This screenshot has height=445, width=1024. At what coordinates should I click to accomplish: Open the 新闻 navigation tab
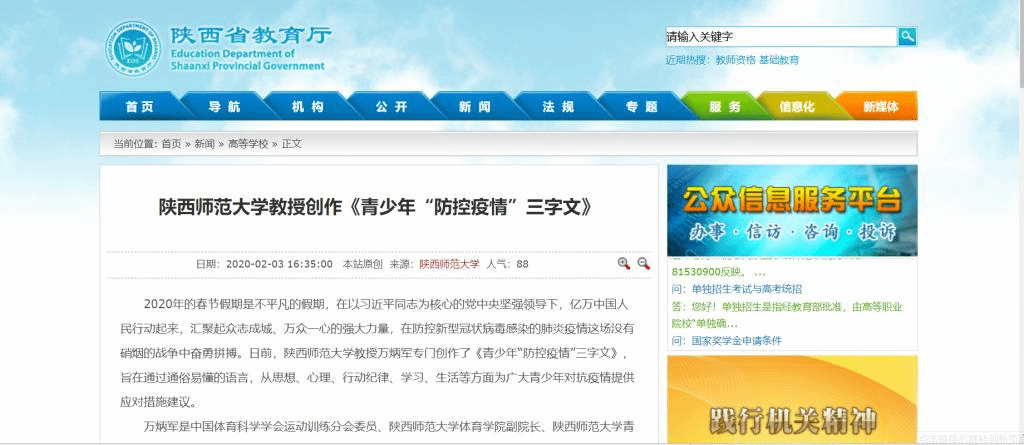pos(475,107)
